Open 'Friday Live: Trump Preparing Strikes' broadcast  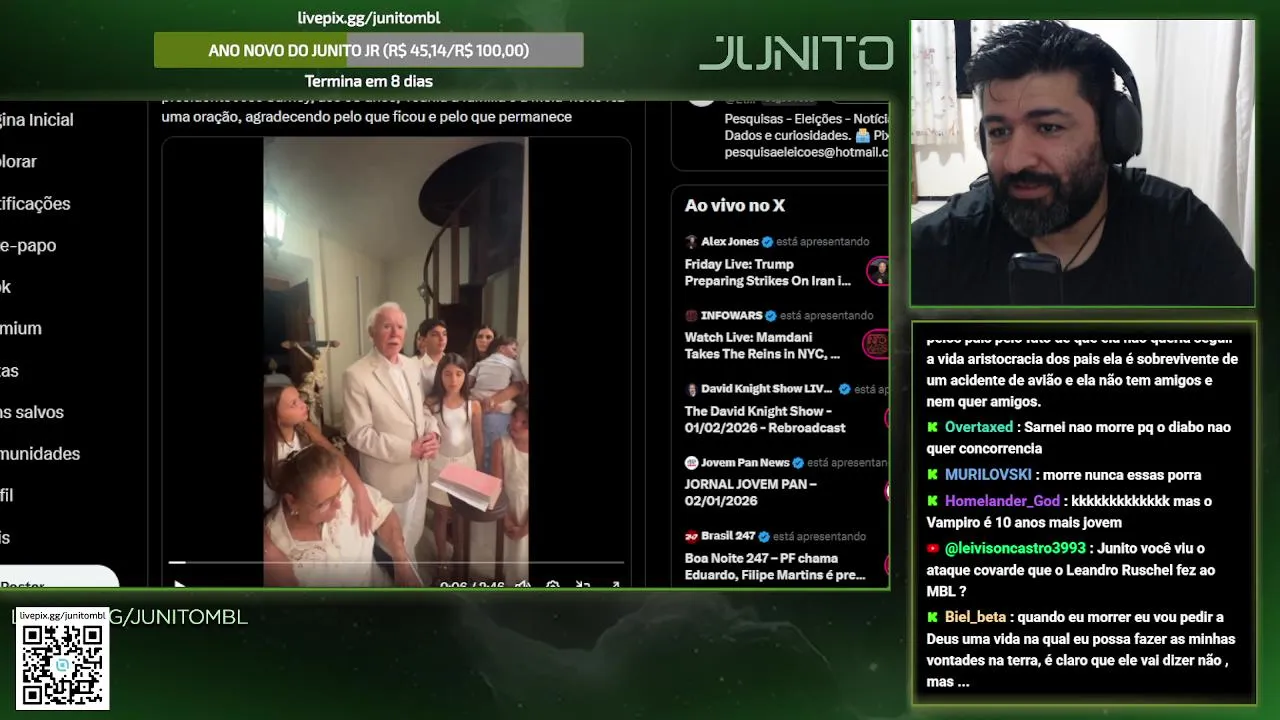(x=768, y=273)
